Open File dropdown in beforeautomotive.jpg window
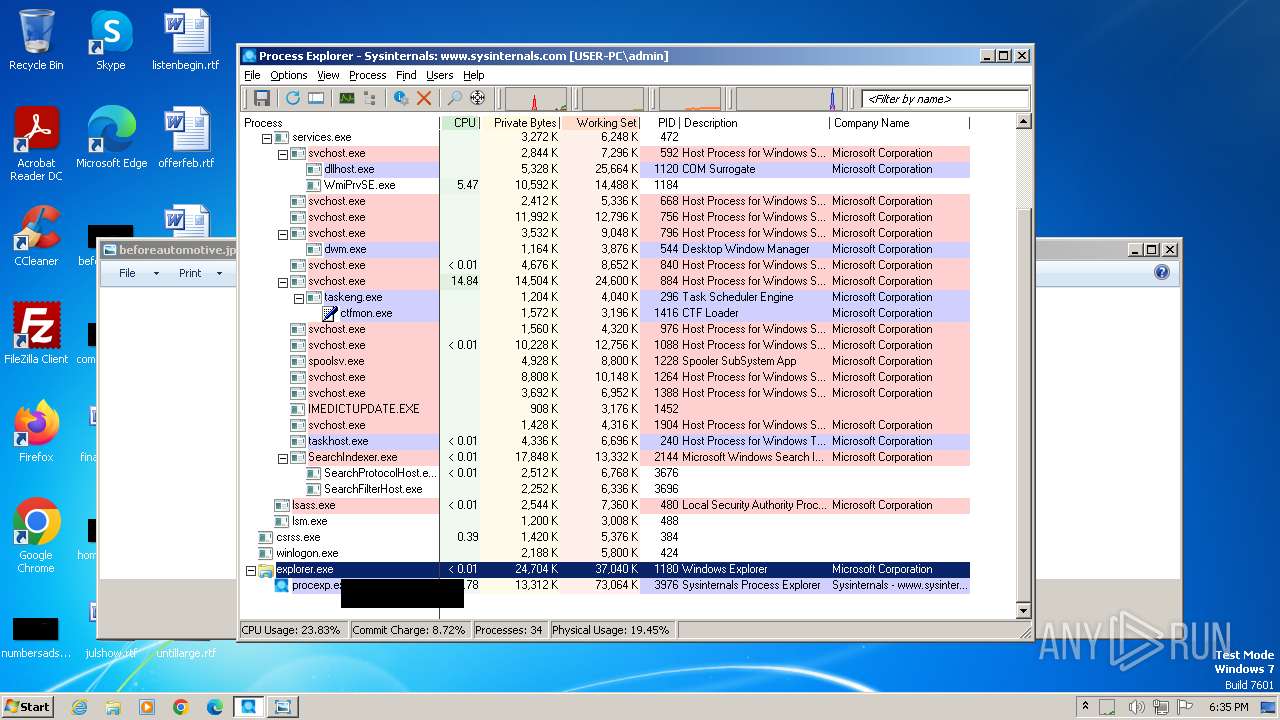 click(x=138, y=273)
